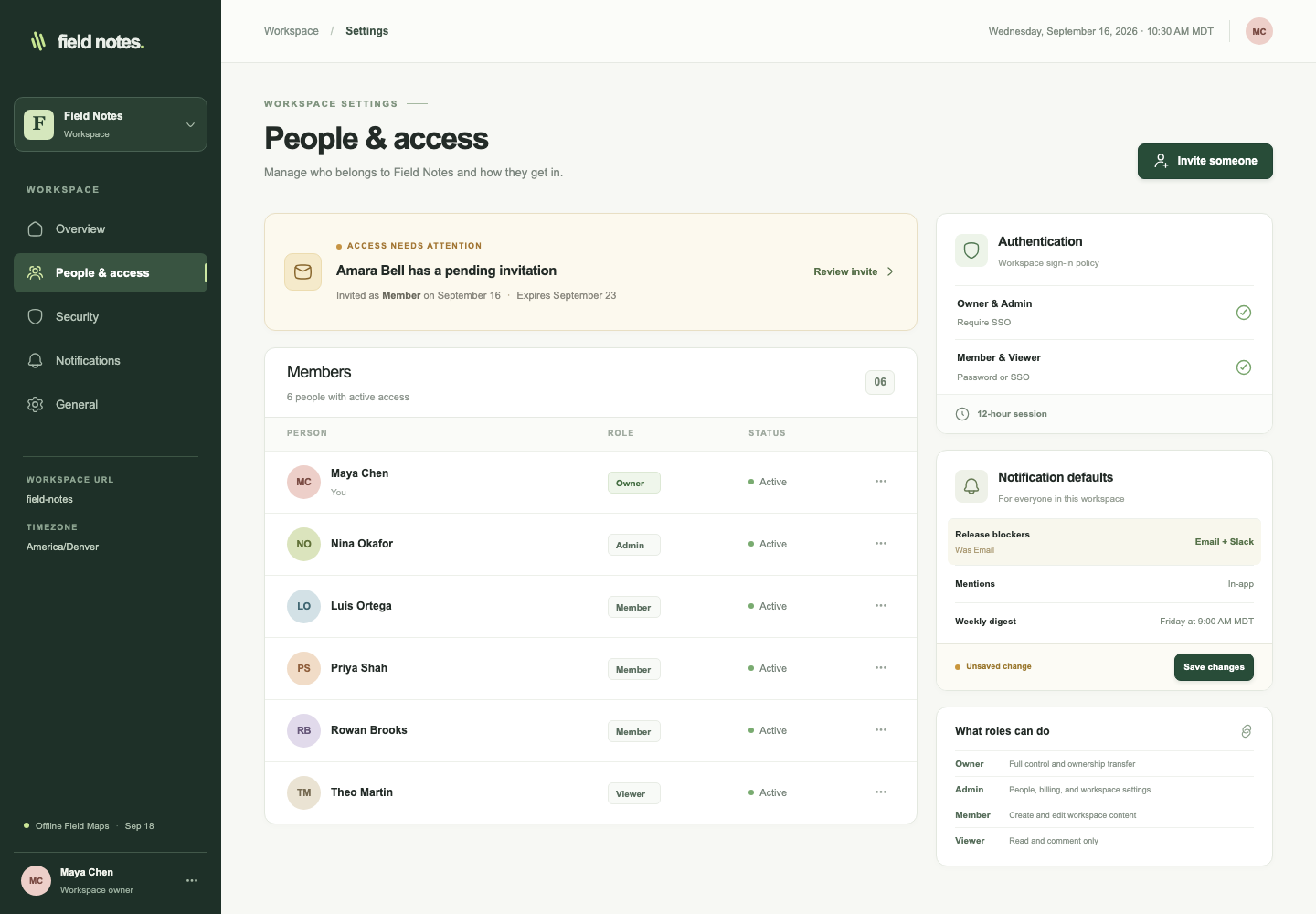
Task: Open row options for Priya Shah
Action: (x=881, y=668)
